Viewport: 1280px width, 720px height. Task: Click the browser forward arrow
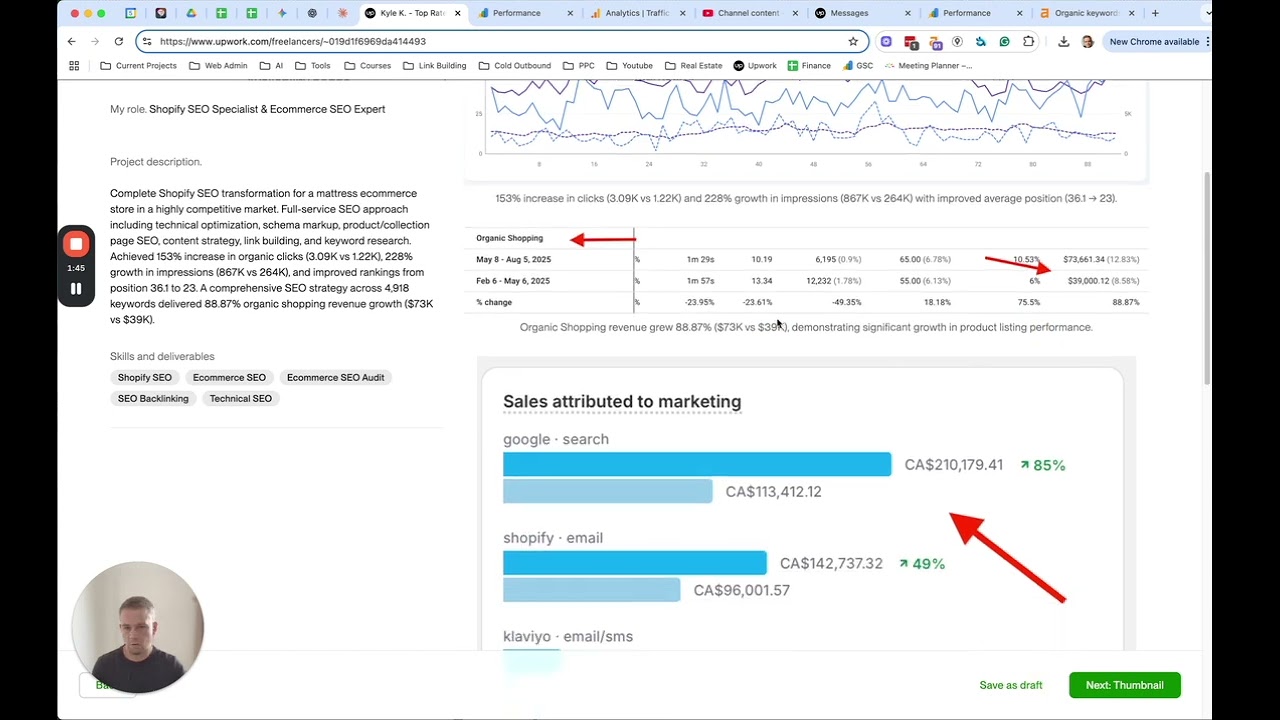click(95, 41)
